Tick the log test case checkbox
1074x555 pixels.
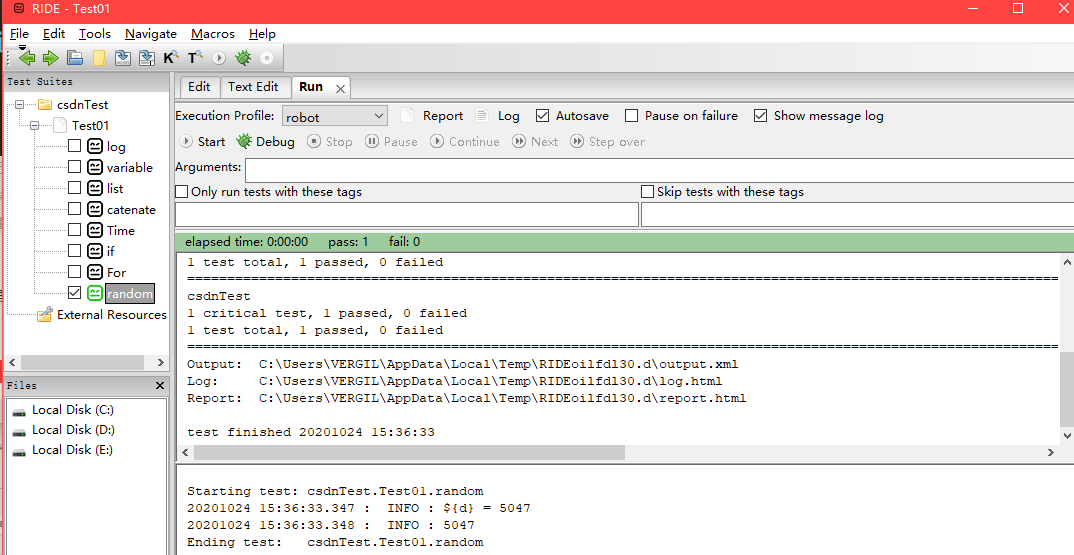coord(75,146)
